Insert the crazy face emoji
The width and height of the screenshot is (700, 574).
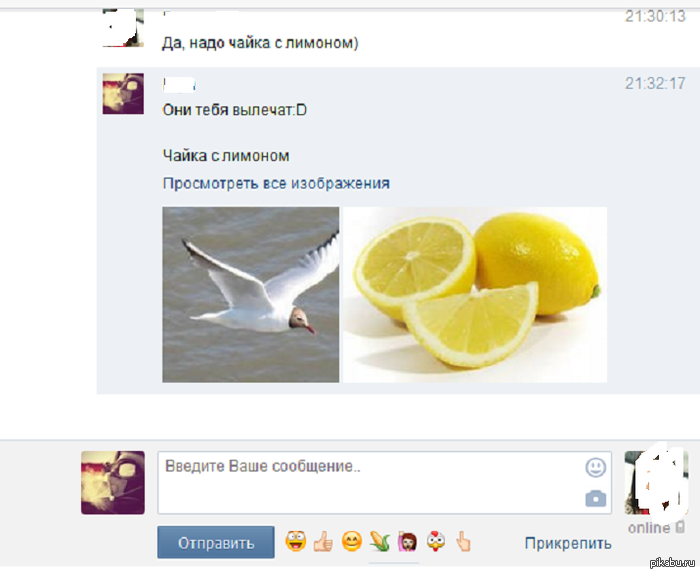[x=296, y=541]
